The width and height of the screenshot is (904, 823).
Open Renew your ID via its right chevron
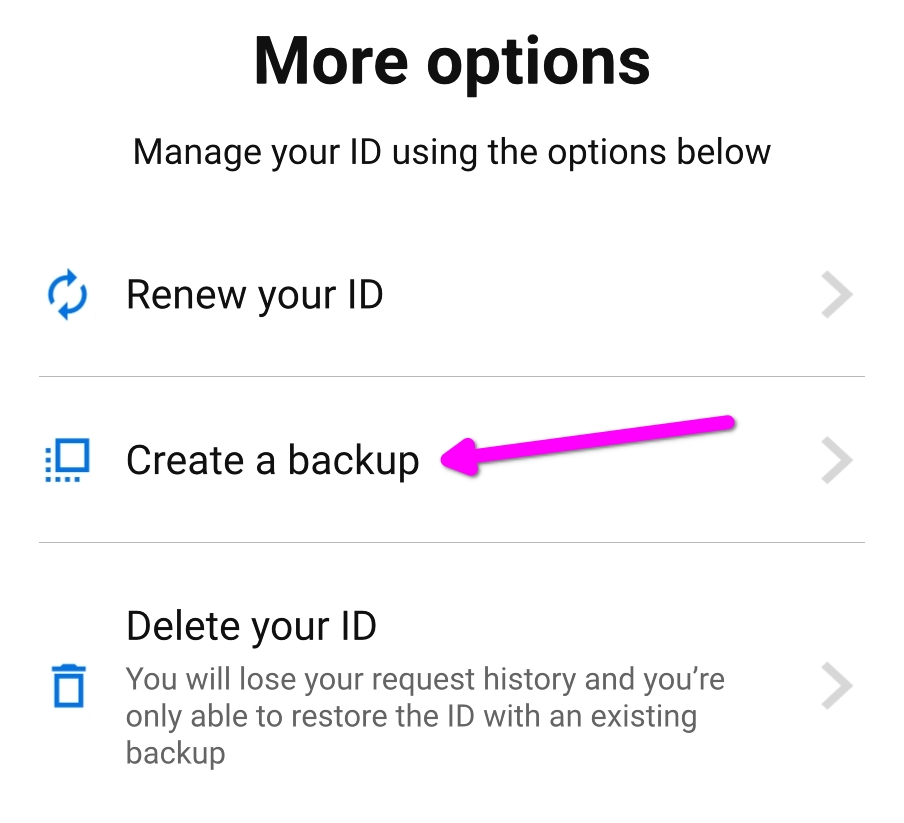(x=836, y=296)
